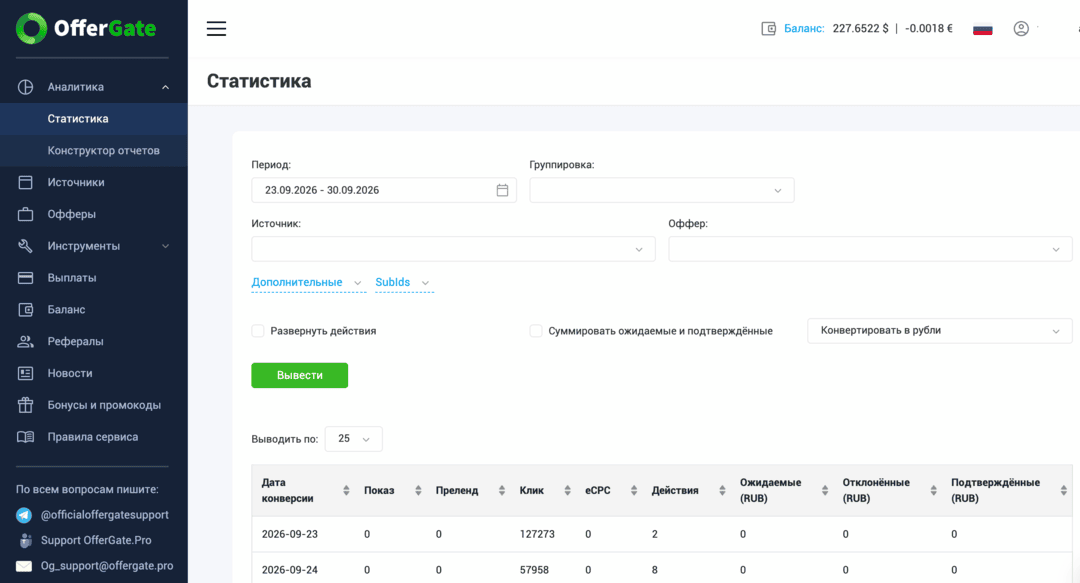The image size is (1080, 583).
Task: Check Суммировать ожидаемые и подтверждённые
Action: tap(536, 331)
